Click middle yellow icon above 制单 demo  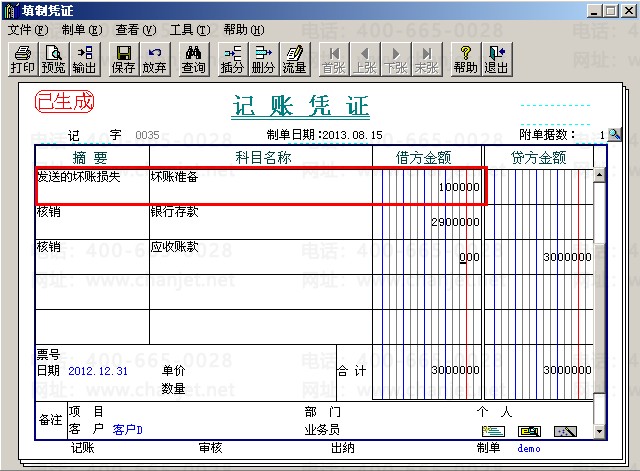(529, 431)
